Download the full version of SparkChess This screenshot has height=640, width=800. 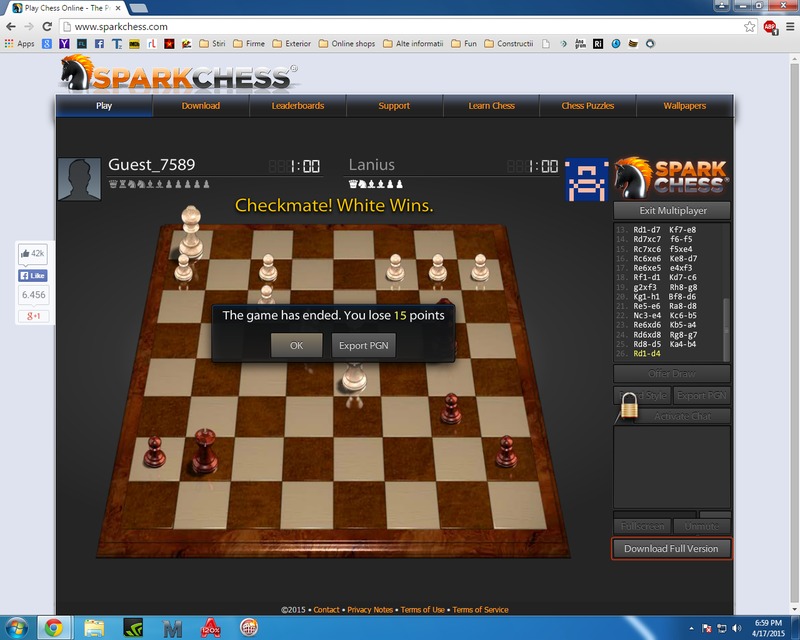coord(671,549)
